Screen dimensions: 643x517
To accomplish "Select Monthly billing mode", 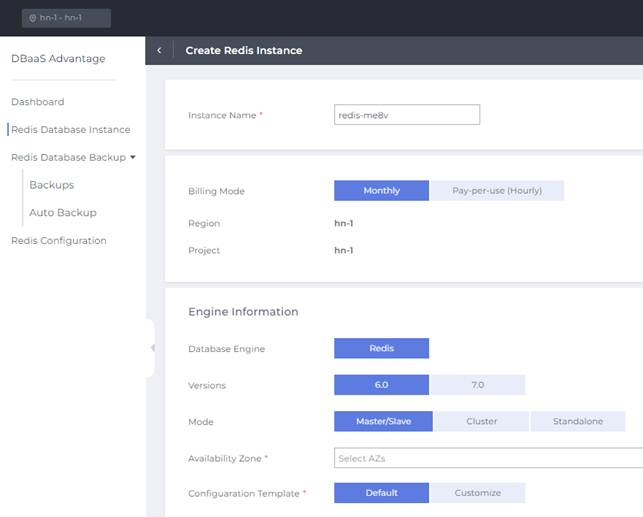I will 381,191.
